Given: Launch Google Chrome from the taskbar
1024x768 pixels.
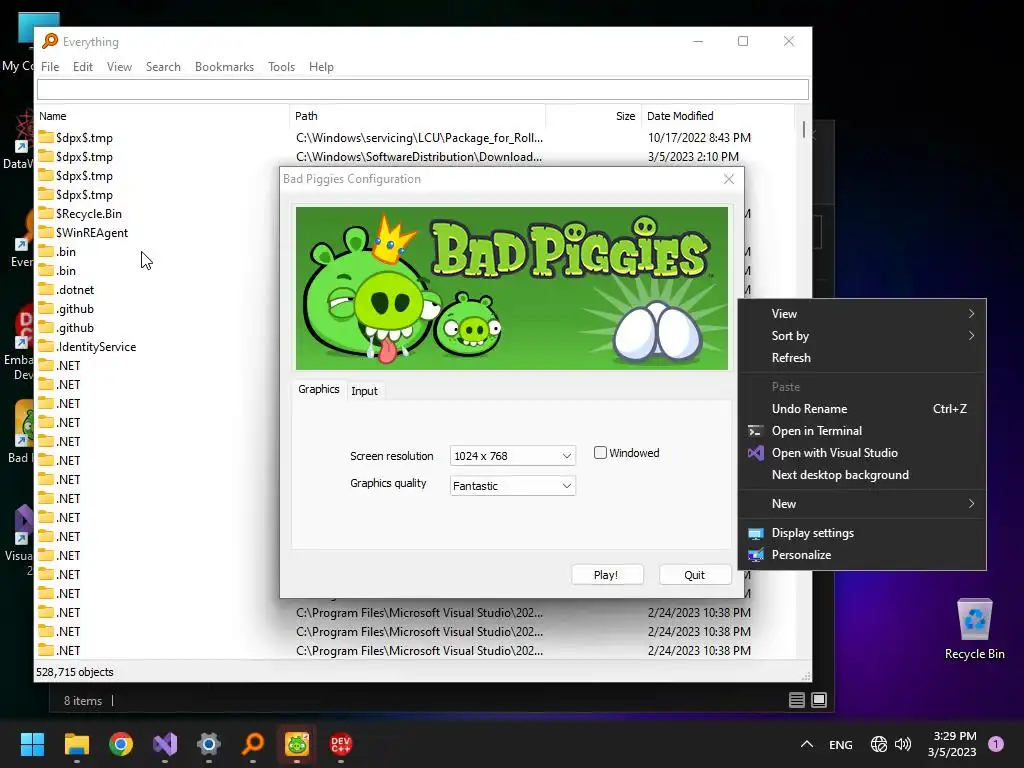Looking at the screenshot, I should click(121, 744).
